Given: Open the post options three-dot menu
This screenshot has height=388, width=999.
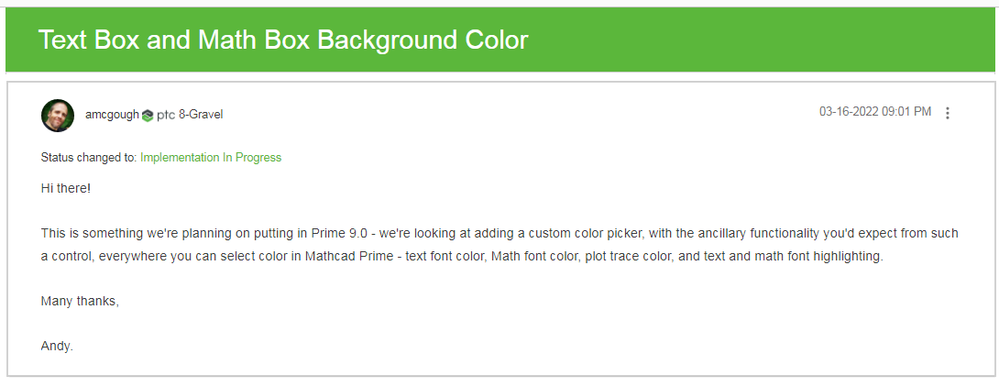Looking at the screenshot, I should point(947,113).
